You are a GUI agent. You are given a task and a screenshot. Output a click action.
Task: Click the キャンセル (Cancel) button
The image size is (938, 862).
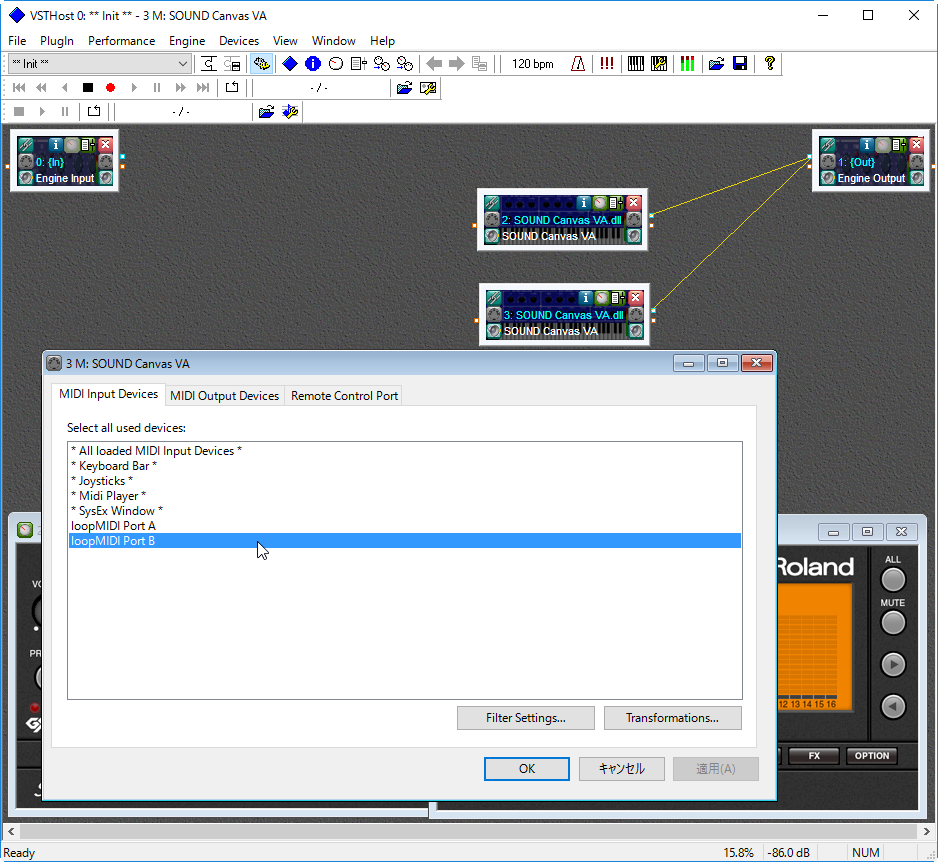(x=622, y=769)
